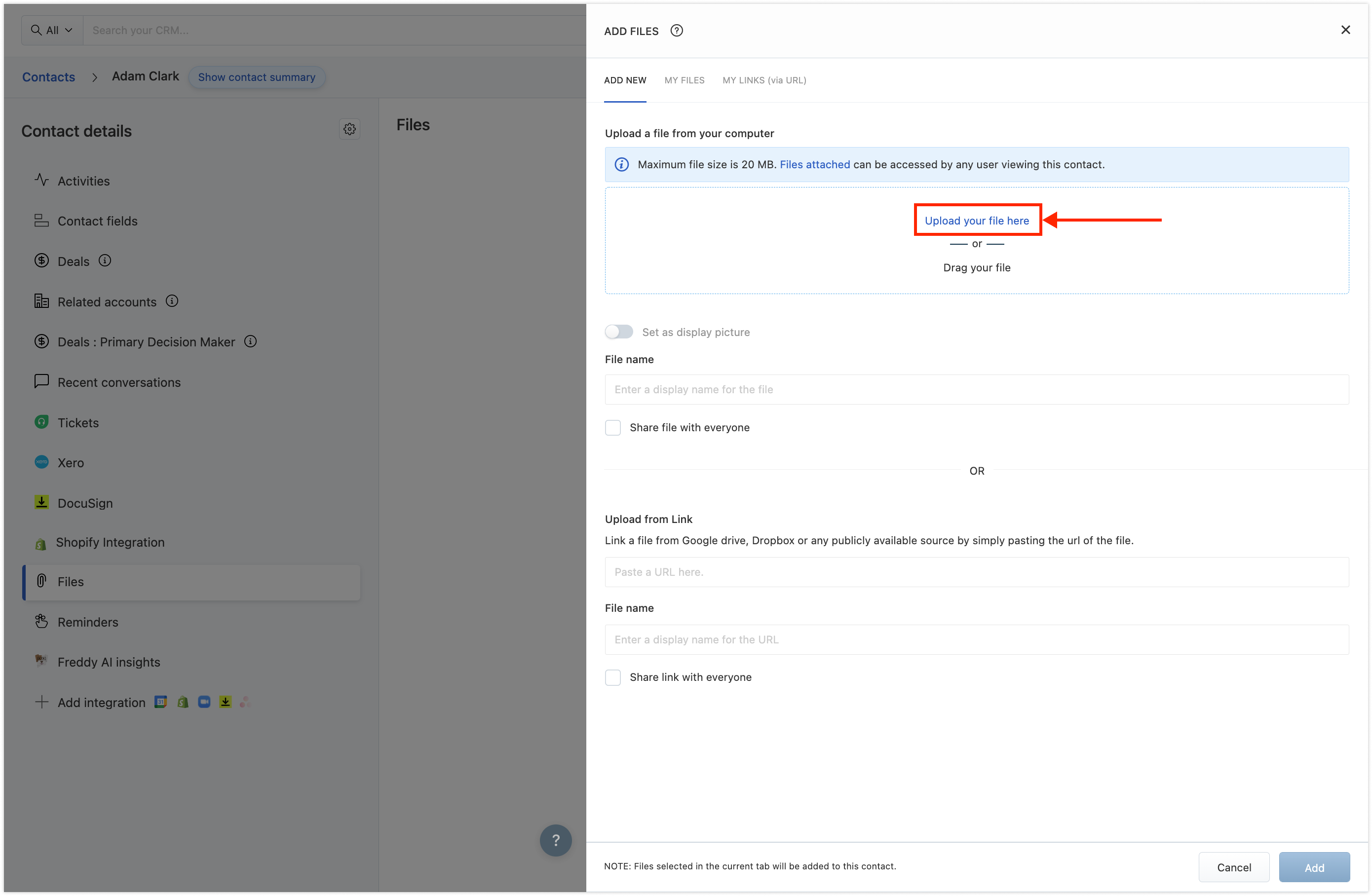The height and width of the screenshot is (896, 1372).
Task: Open the Xero integration section
Action: [x=71, y=463]
